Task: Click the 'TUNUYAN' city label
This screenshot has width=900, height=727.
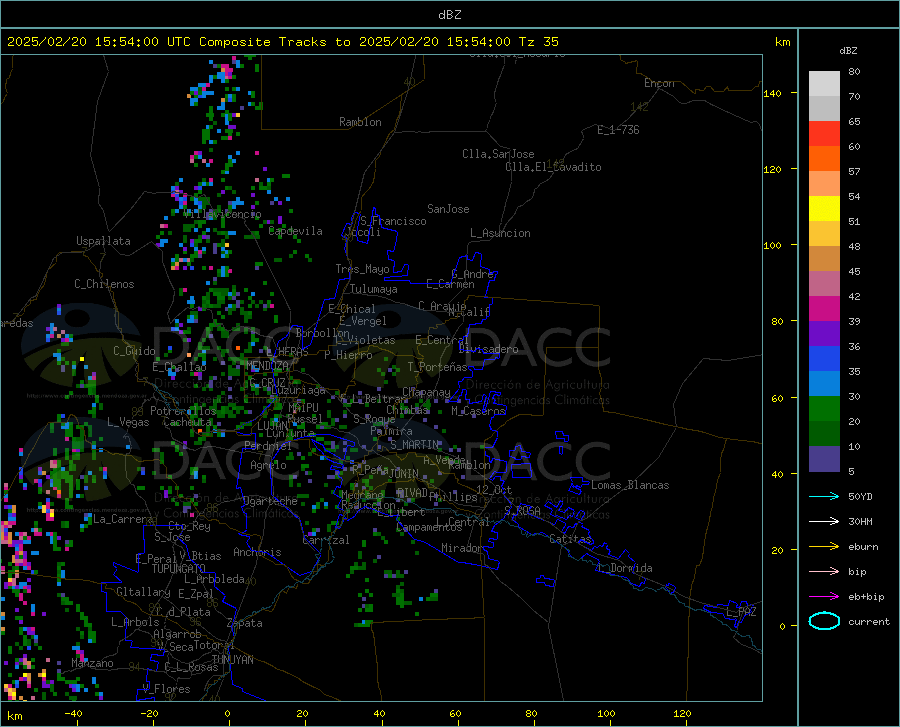Action: [232, 660]
